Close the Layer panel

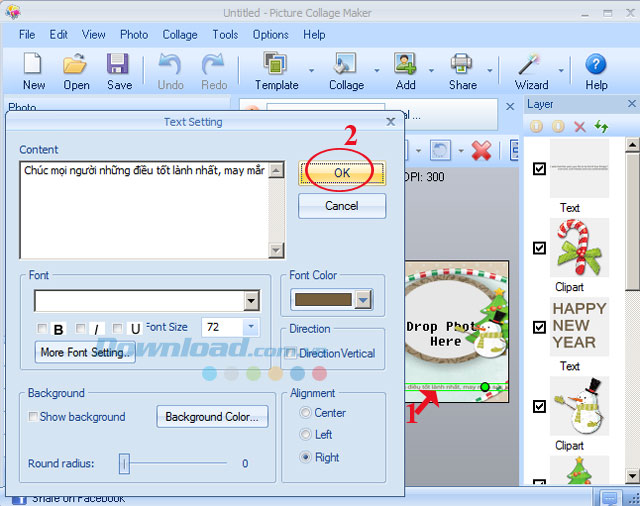pyautogui.click(x=631, y=104)
